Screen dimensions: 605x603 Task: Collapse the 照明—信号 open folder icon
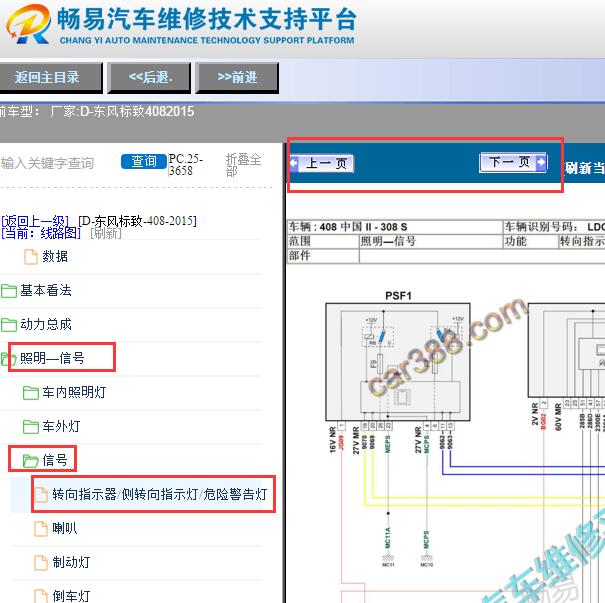tap(8, 359)
